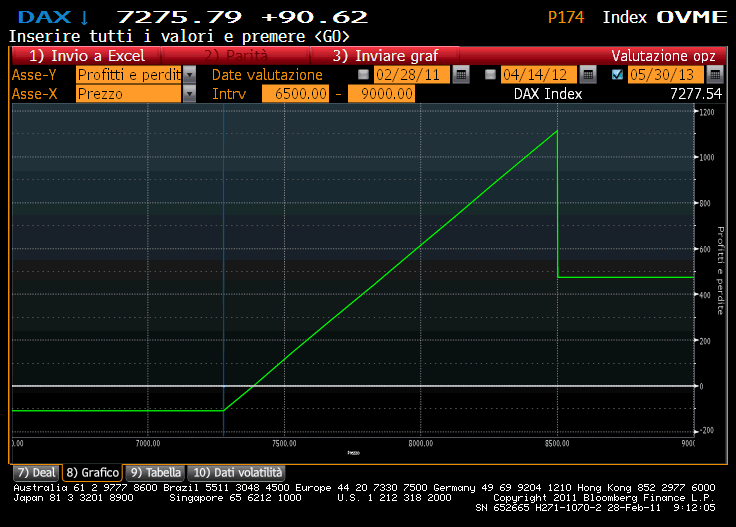
Task: Select the 8) Grafico tab
Action: point(92,473)
